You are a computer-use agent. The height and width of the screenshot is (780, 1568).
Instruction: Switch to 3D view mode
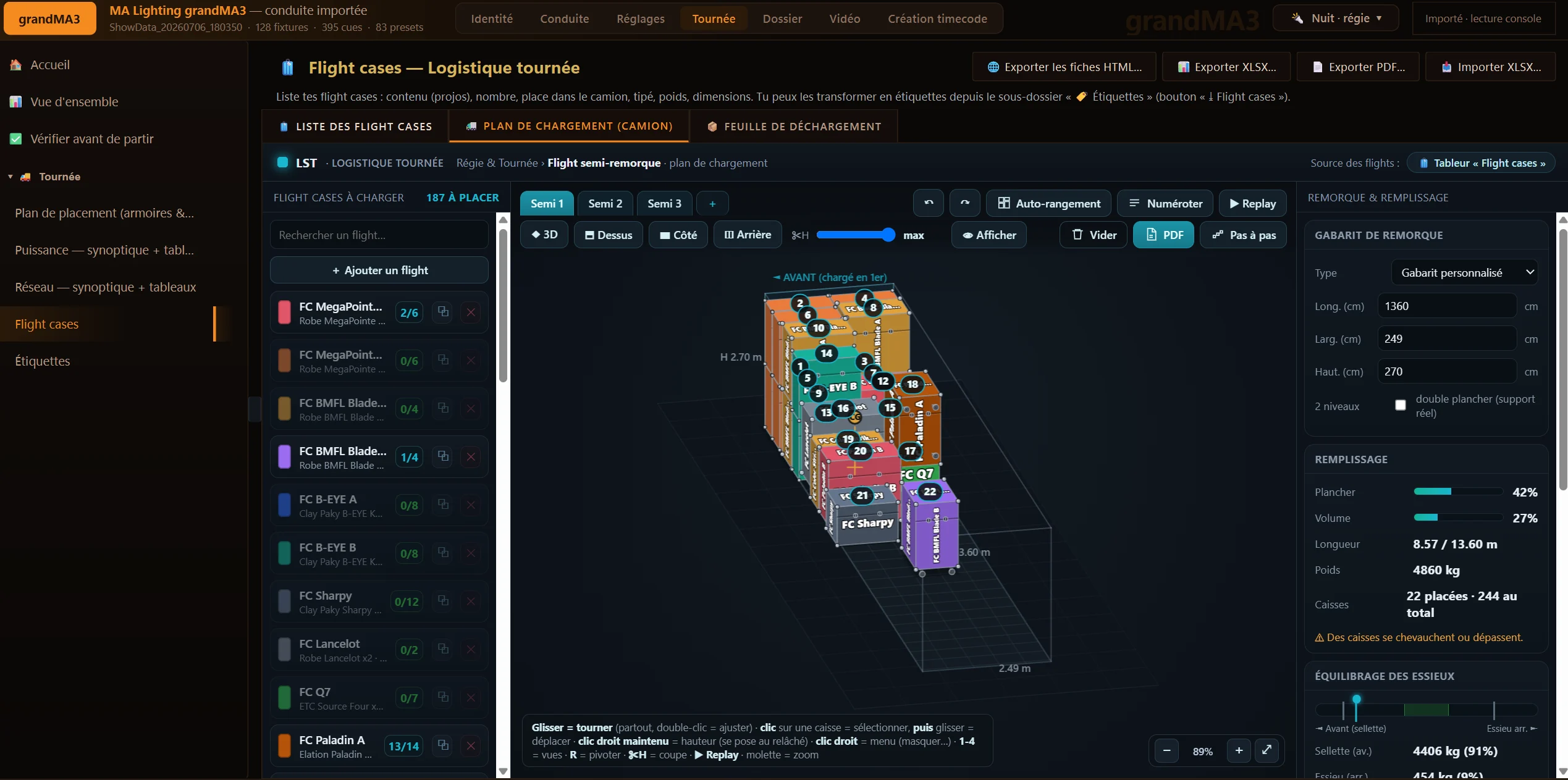point(544,235)
